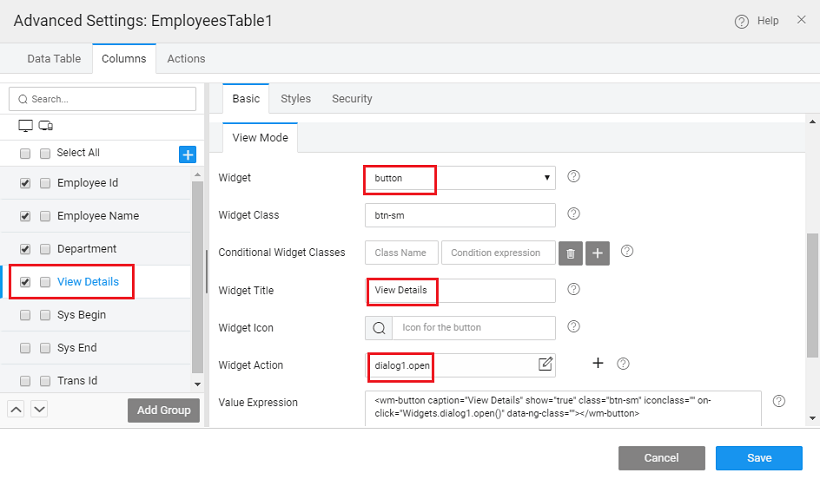Open the Security tab

point(352,99)
